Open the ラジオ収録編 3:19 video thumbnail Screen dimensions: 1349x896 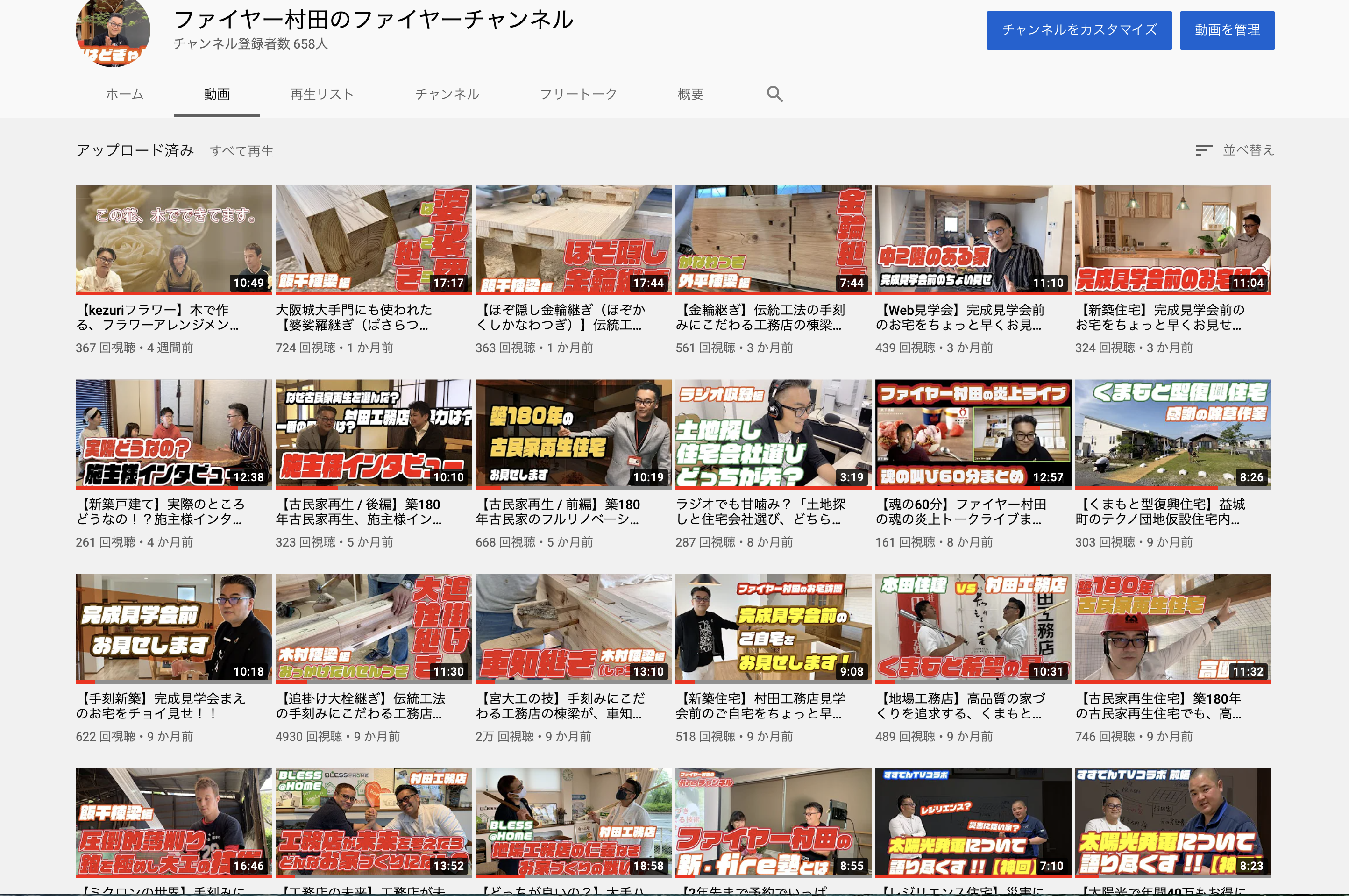point(773,434)
